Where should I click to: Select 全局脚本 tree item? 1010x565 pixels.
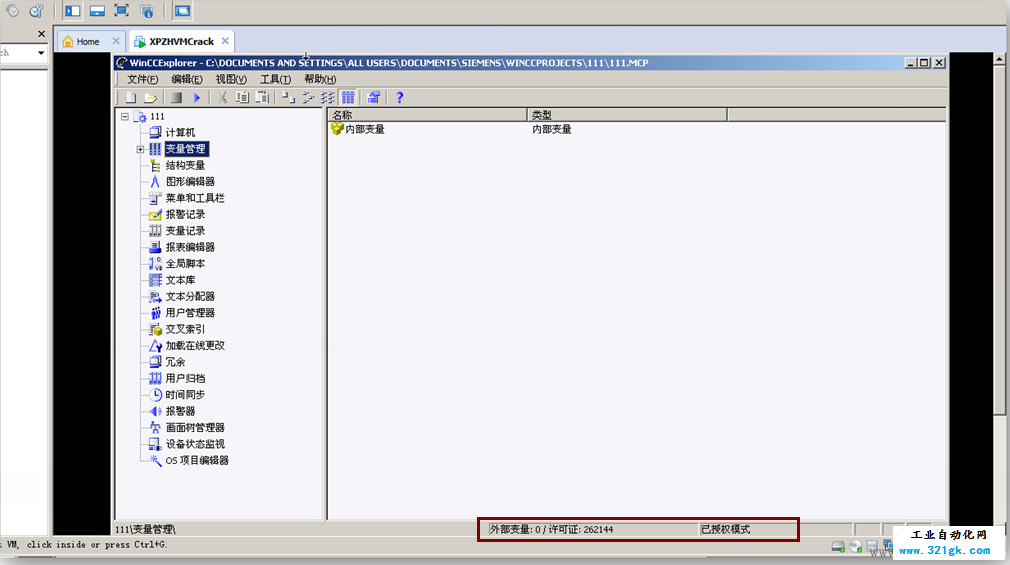coord(186,263)
